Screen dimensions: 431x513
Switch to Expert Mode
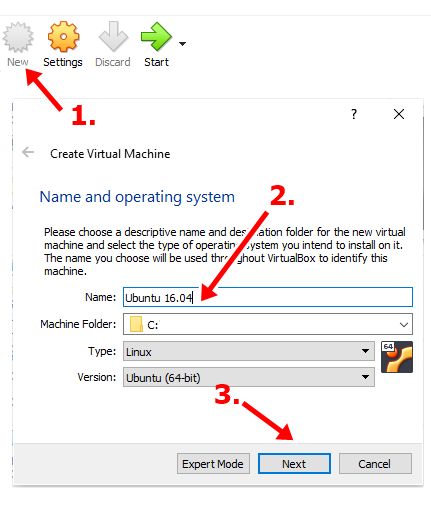coord(213,464)
